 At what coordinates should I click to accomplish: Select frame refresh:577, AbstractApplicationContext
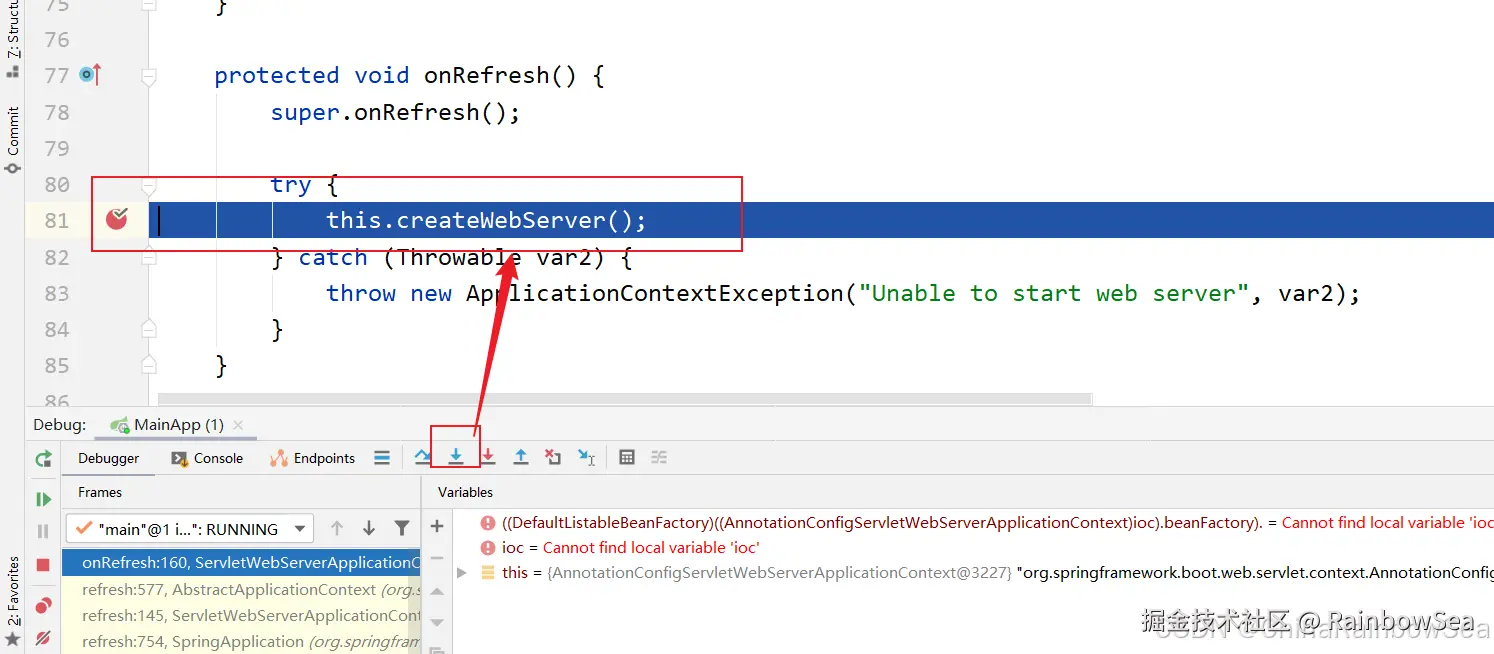point(241,590)
